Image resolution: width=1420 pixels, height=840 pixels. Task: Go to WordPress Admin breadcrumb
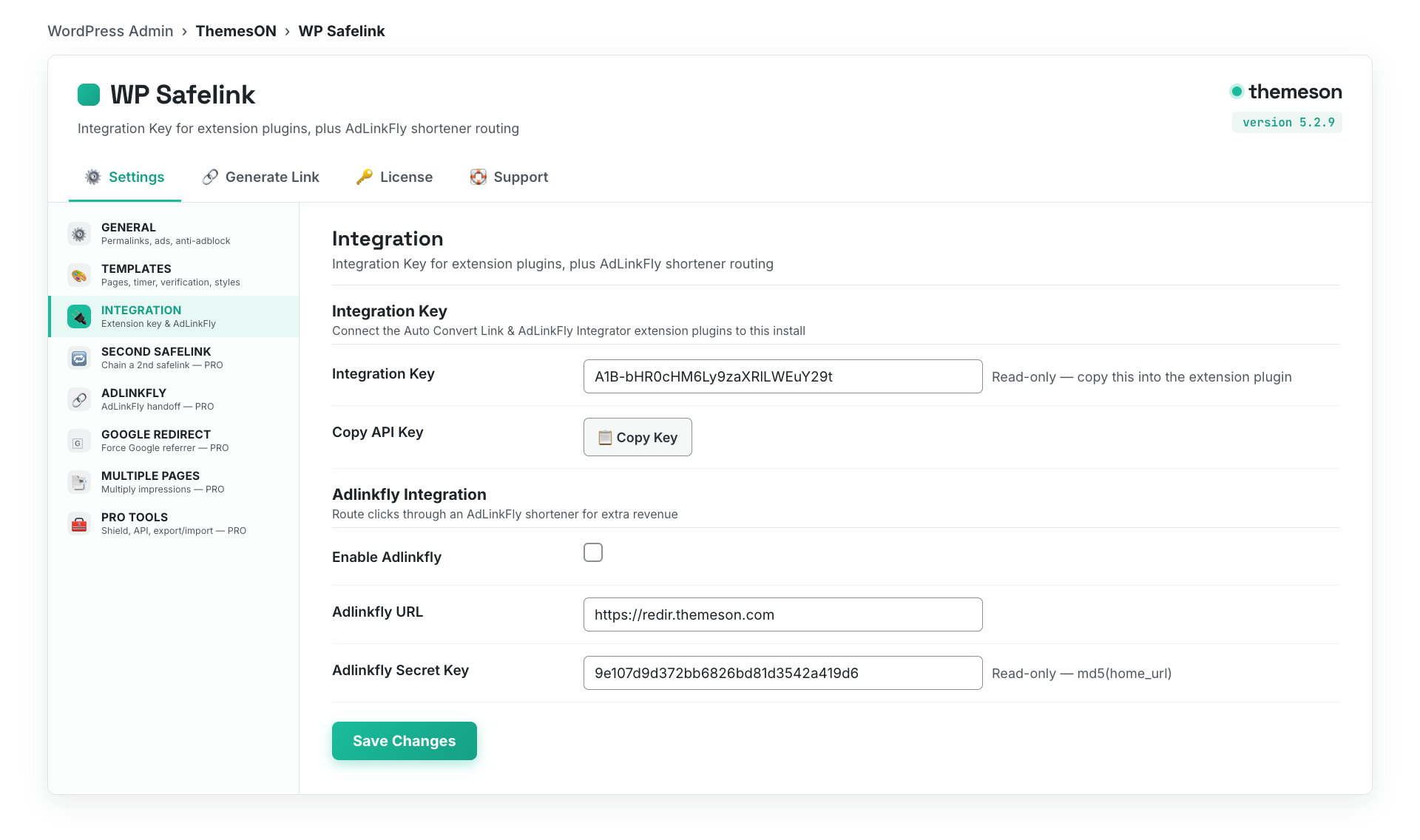(x=110, y=31)
